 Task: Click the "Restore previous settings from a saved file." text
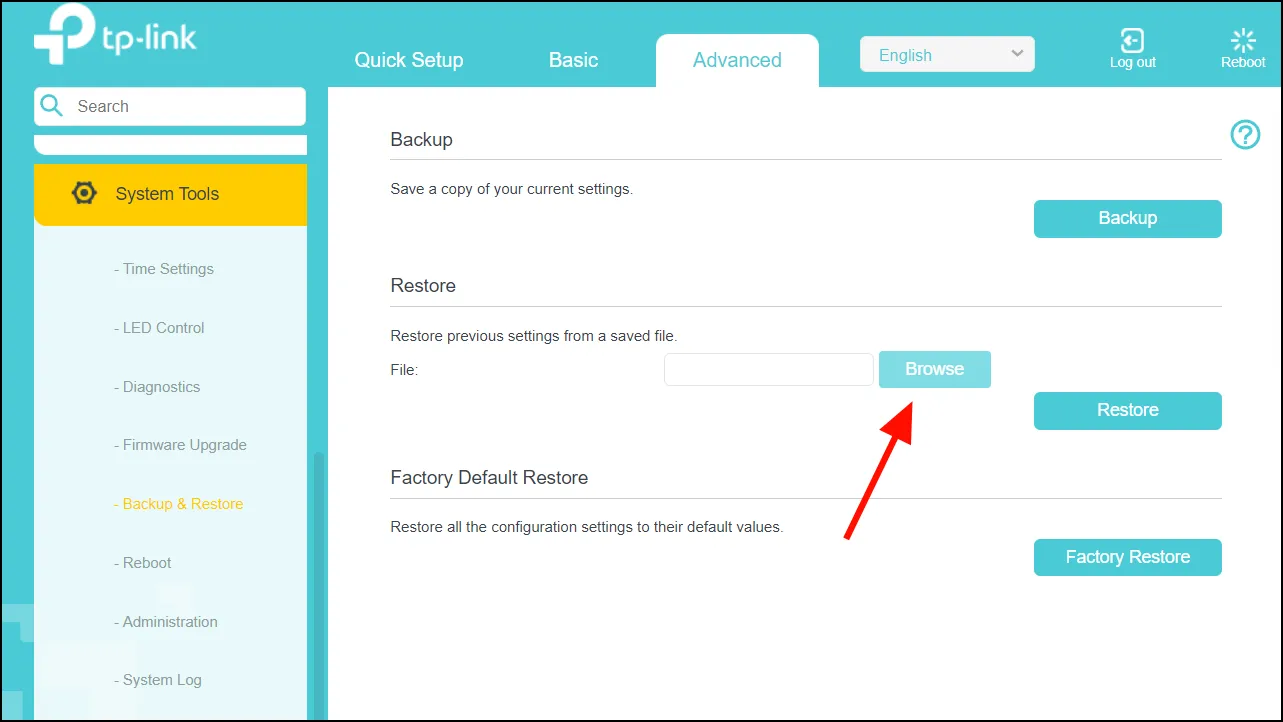pyautogui.click(x=534, y=336)
